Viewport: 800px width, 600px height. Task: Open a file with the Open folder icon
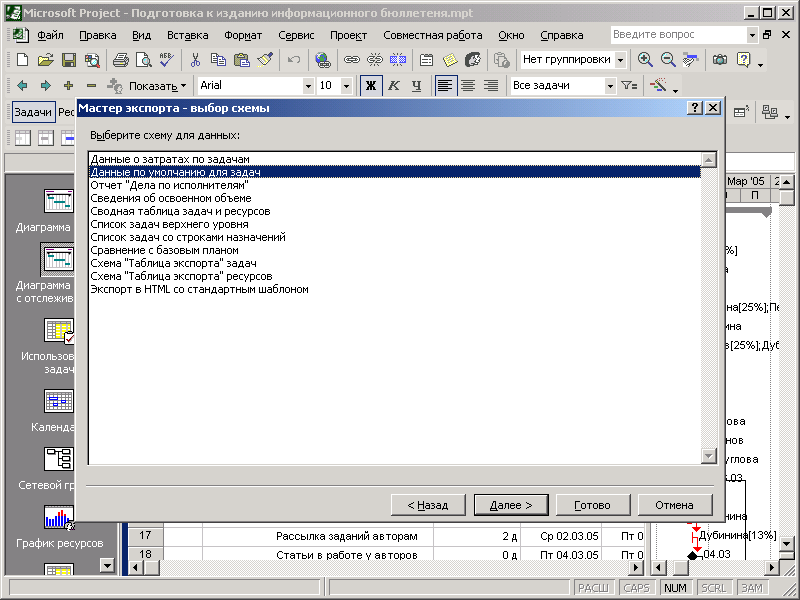click(45, 60)
